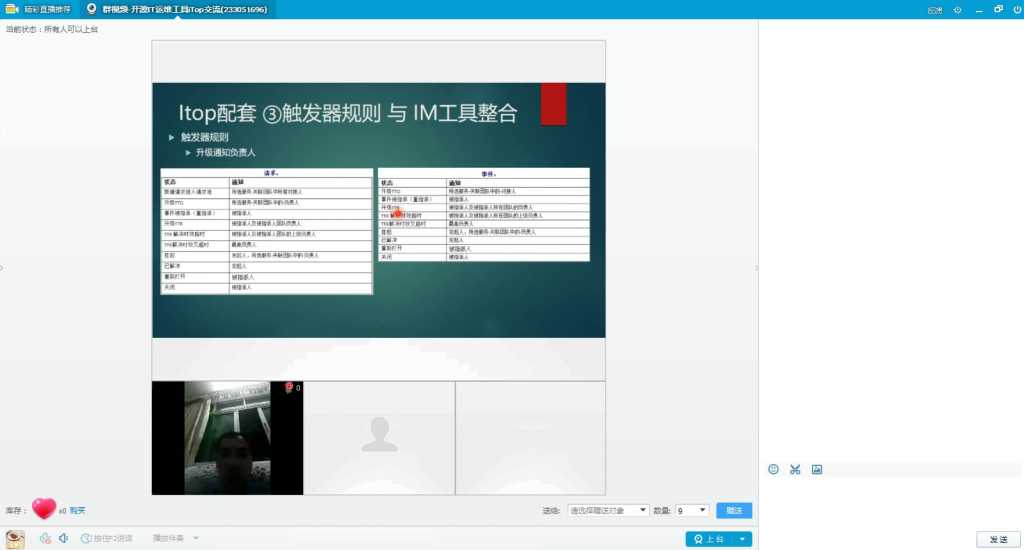Switch to the live recommendations tab
This screenshot has height=550, width=1024.
(39, 9)
